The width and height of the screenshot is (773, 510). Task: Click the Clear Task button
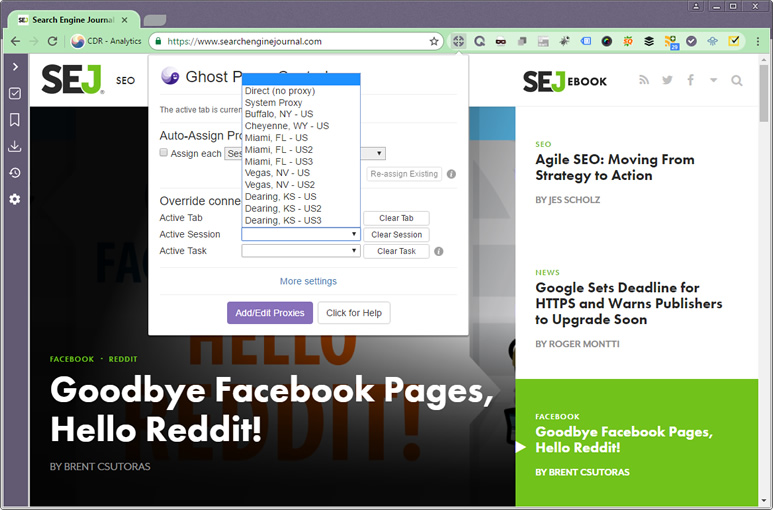396,251
